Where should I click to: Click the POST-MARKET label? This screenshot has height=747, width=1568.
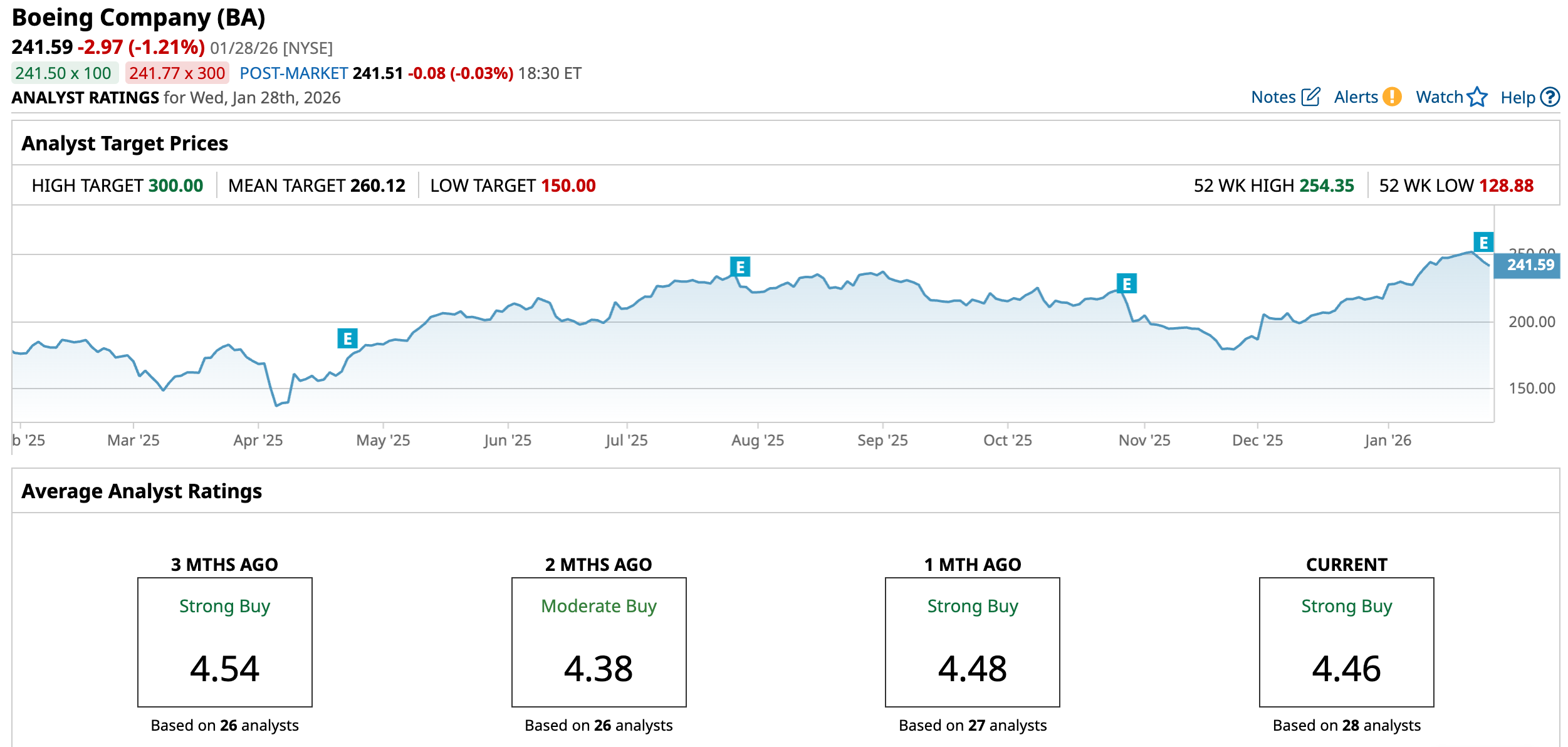tap(293, 73)
